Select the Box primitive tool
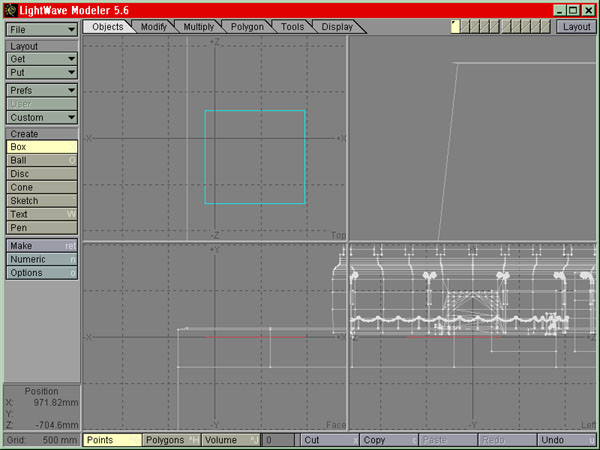The width and height of the screenshot is (600, 450). click(x=41, y=147)
